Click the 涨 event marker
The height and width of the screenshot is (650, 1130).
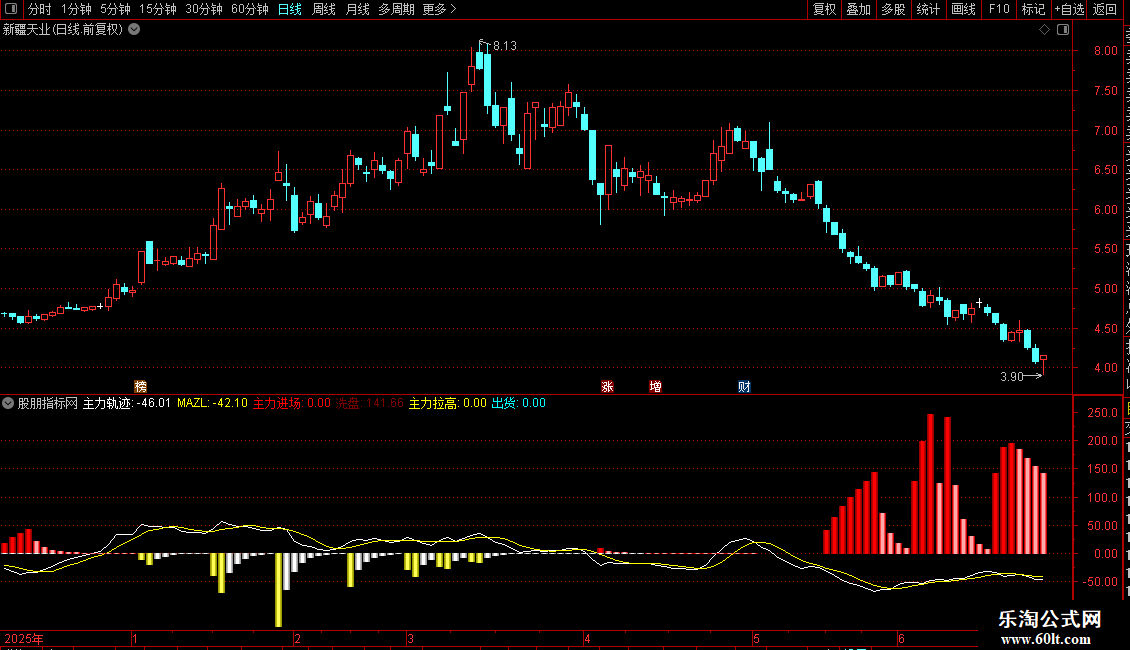click(x=608, y=387)
